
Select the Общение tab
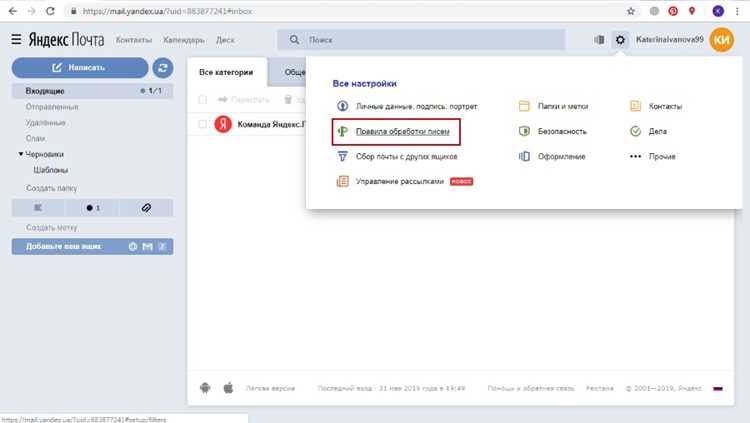coord(288,72)
